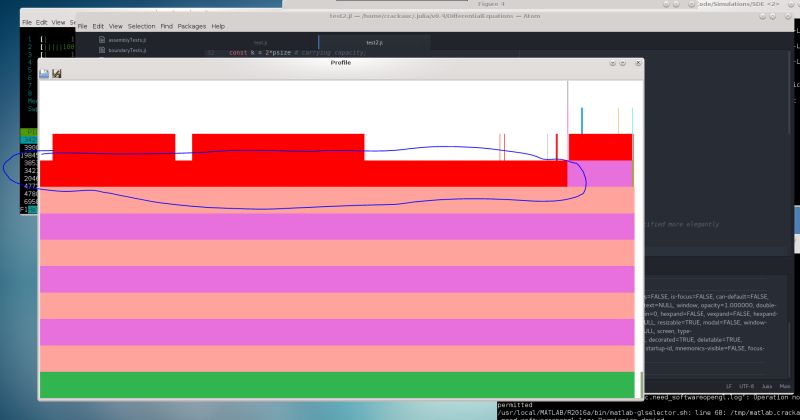This screenshot has height=420, width=800.
Task: Open the Selection menu in Atom
Action: [141, 27]
